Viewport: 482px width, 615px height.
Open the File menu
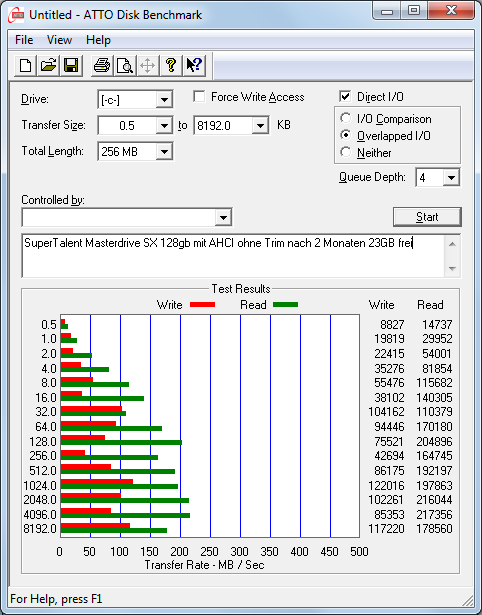pos(24,40)
